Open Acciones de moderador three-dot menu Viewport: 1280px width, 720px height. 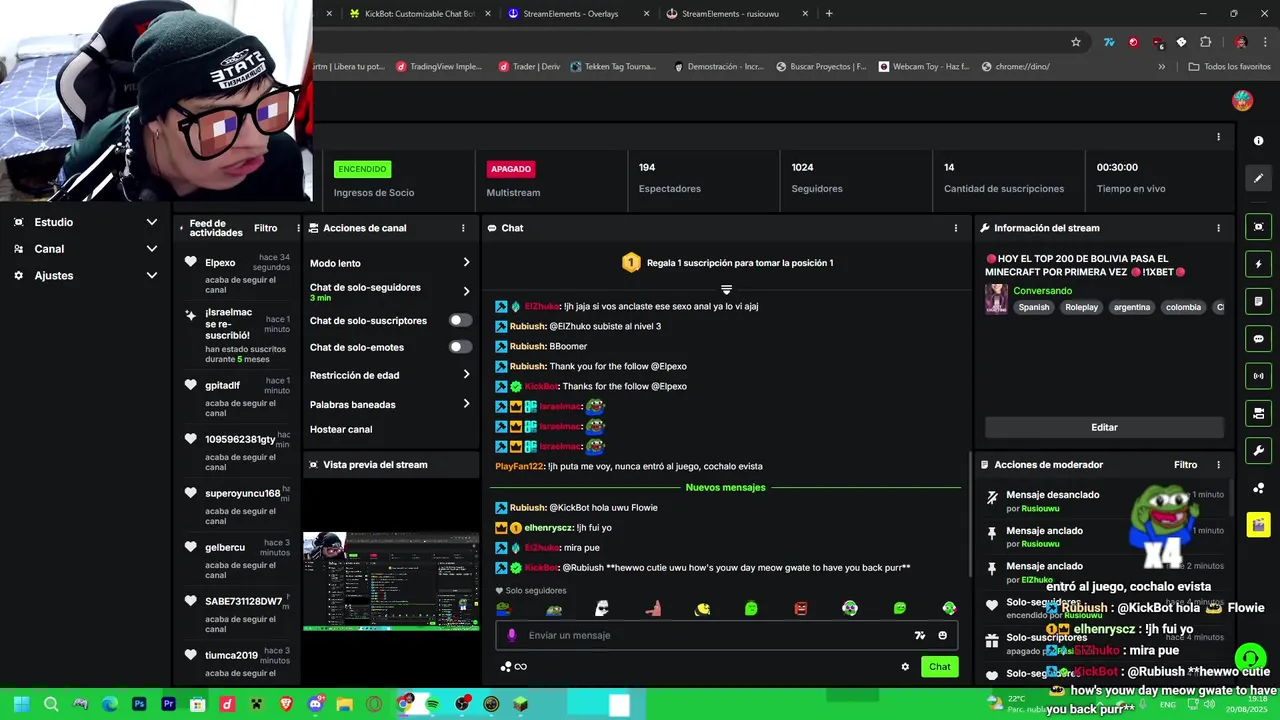click(1218, 465)
